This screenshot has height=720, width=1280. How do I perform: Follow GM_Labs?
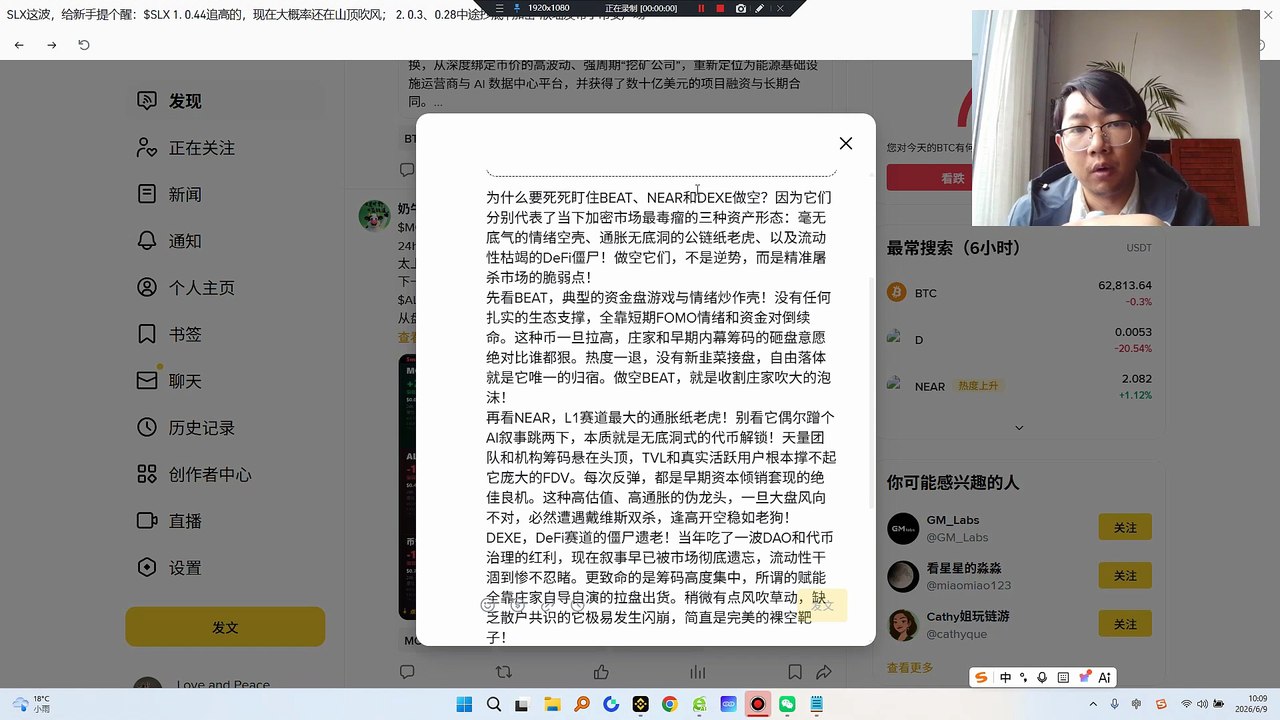tap(1125, 527)
